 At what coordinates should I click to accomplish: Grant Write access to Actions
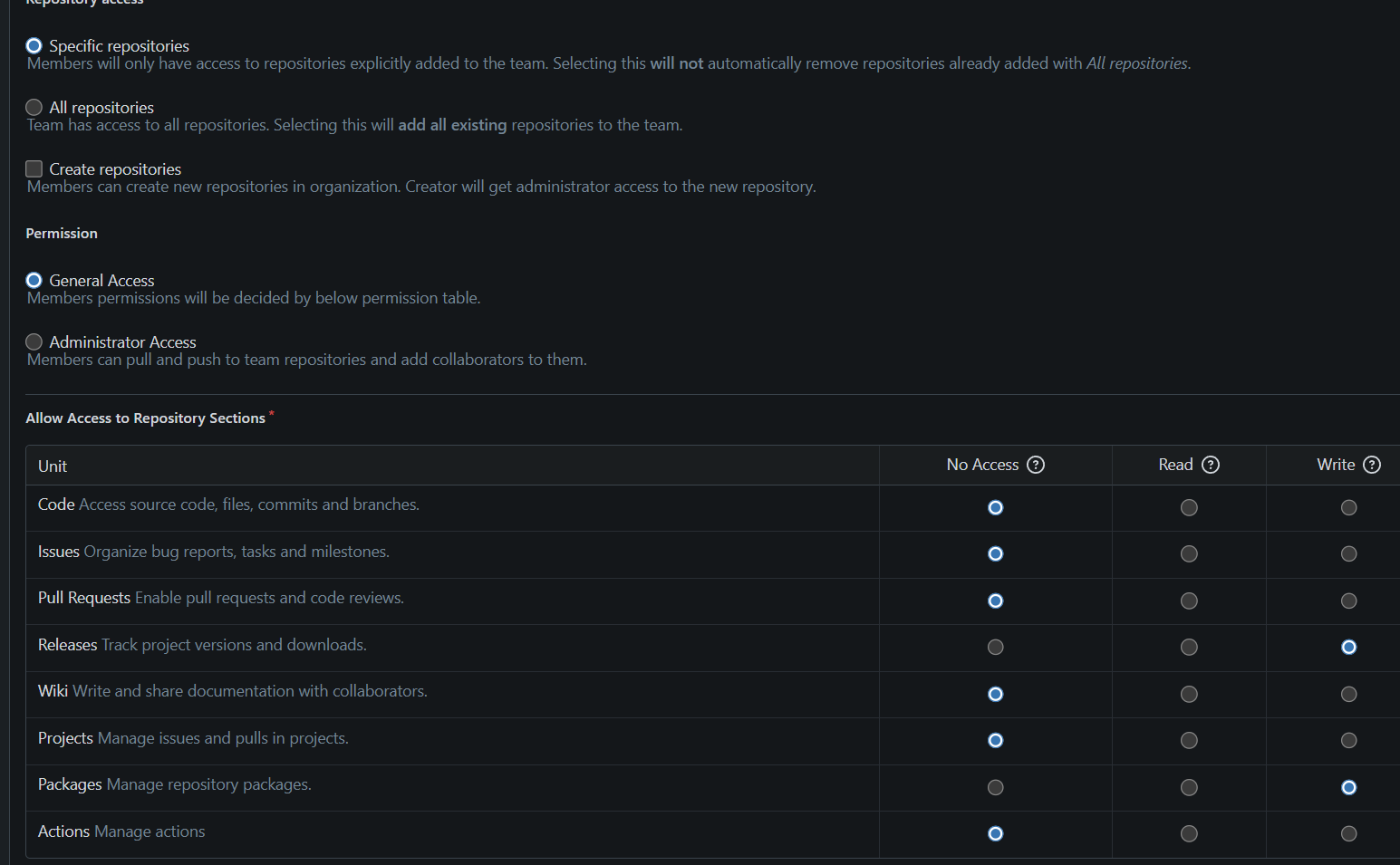(x=1348, y=834)
